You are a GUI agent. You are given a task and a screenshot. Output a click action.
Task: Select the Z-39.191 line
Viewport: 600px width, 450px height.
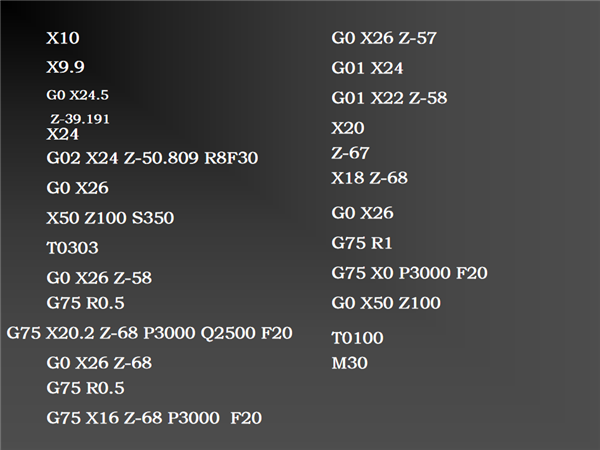(x=80, y=118)
